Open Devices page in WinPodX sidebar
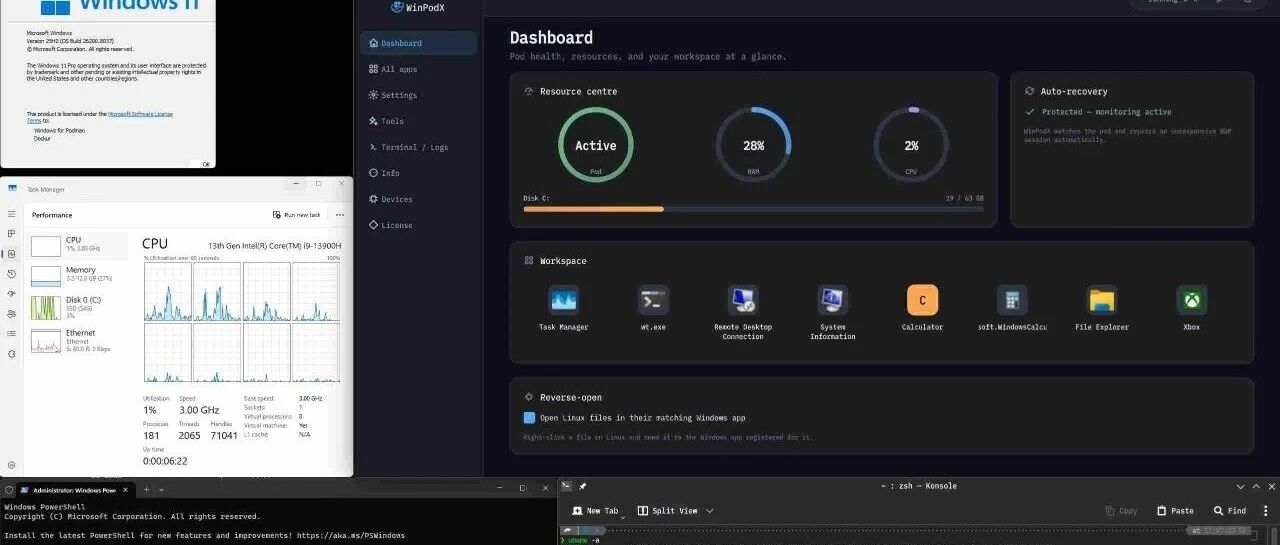The width and height of the screenshot is (1280, 545). point(419,199)
